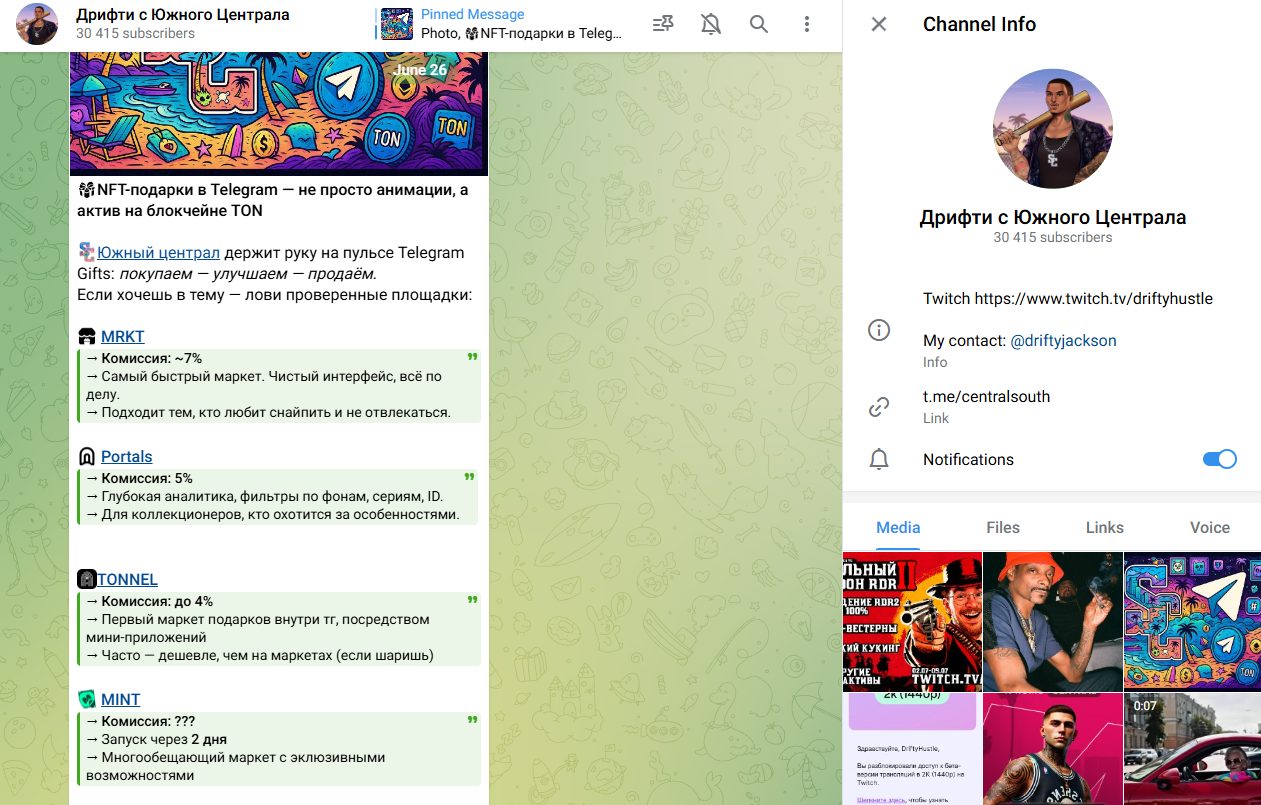
Task: Click the quote mark in MINT block
Action: (x=472, y=721)
